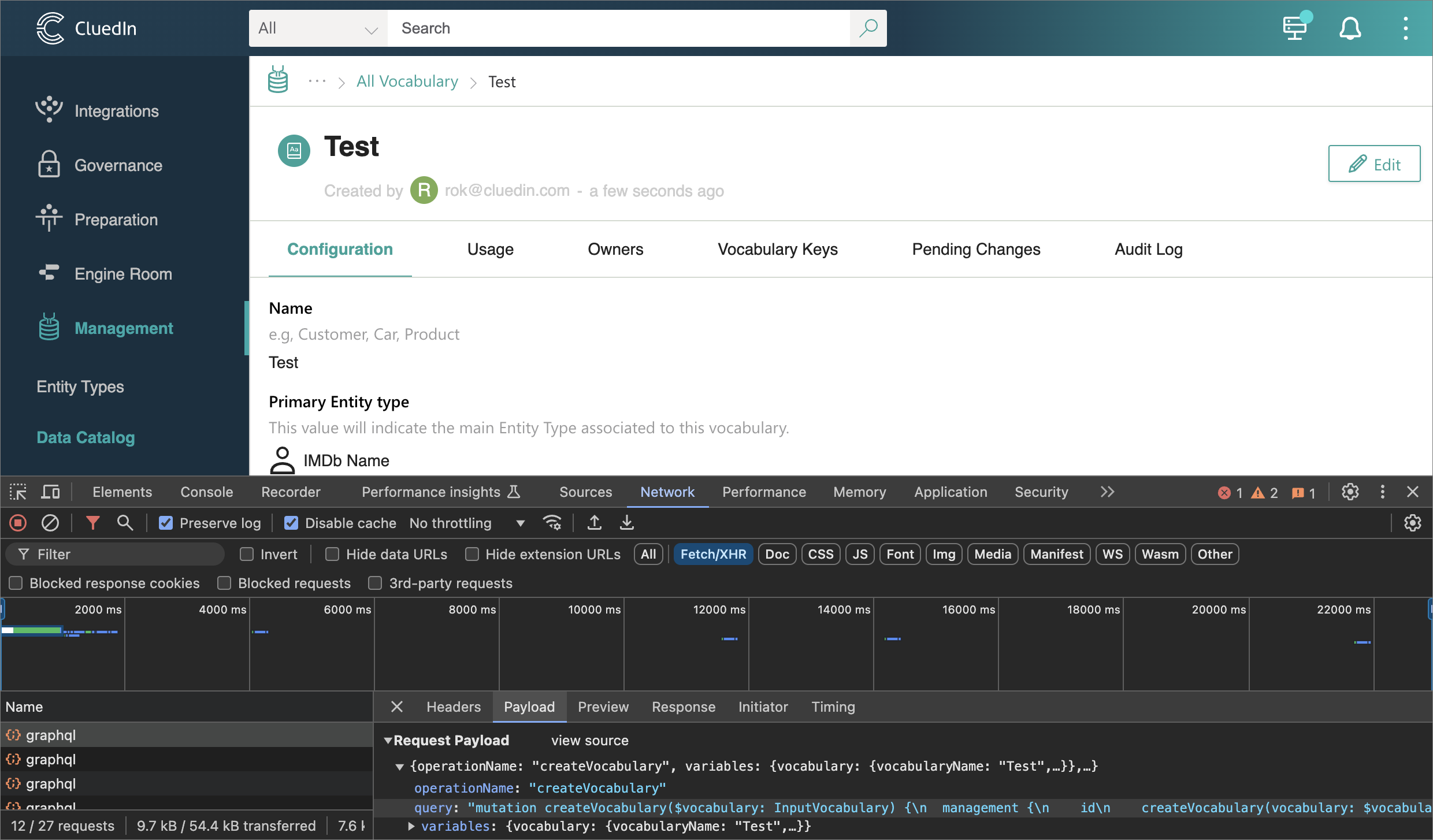Switch to the Vocabulary Keys tab
Screen dimensions: 1433x840
[777, 249]
